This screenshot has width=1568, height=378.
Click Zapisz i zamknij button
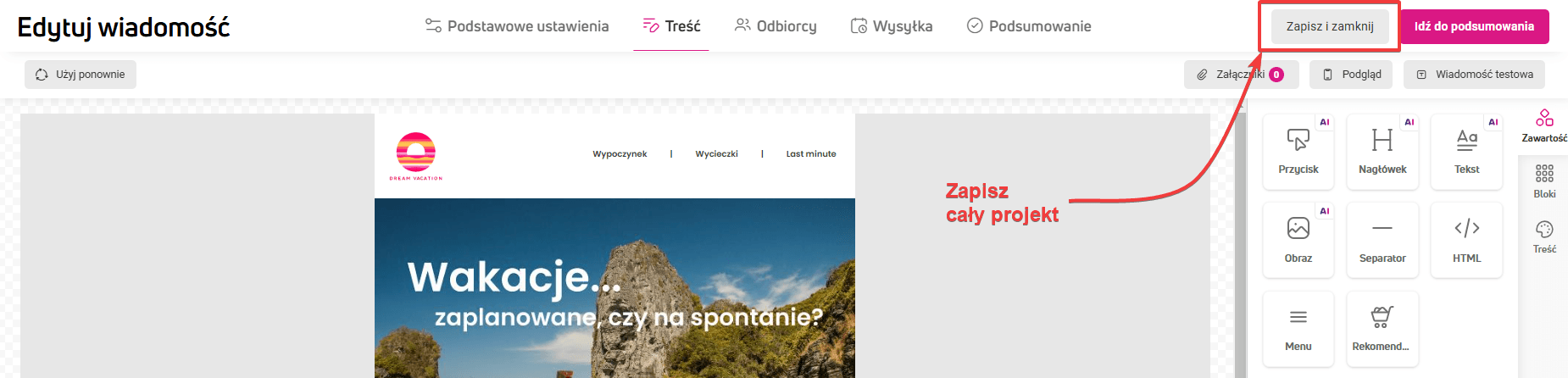click(1330, 26)
